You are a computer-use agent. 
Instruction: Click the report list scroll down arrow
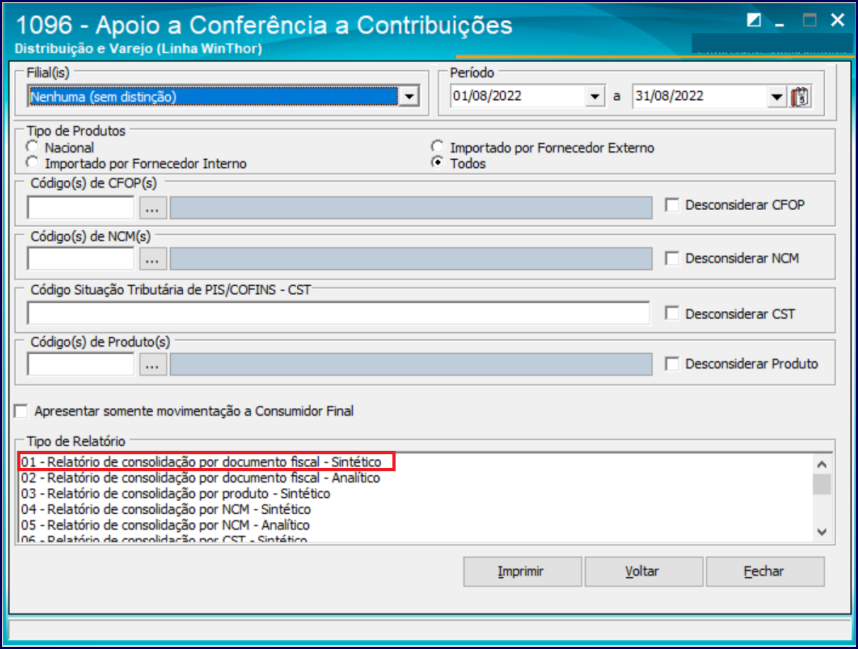tap(821, 532)
